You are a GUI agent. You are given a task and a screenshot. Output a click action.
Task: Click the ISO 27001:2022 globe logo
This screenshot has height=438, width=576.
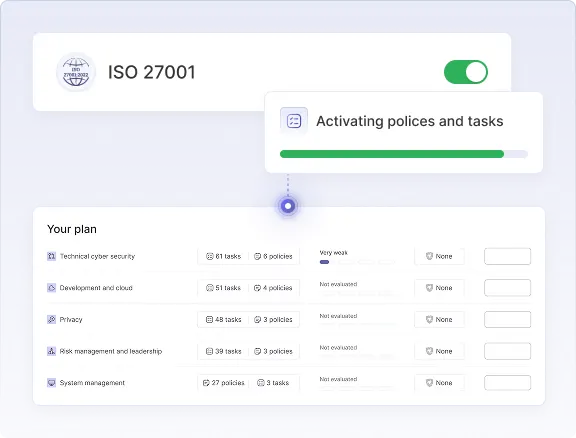tap(76, 72)
